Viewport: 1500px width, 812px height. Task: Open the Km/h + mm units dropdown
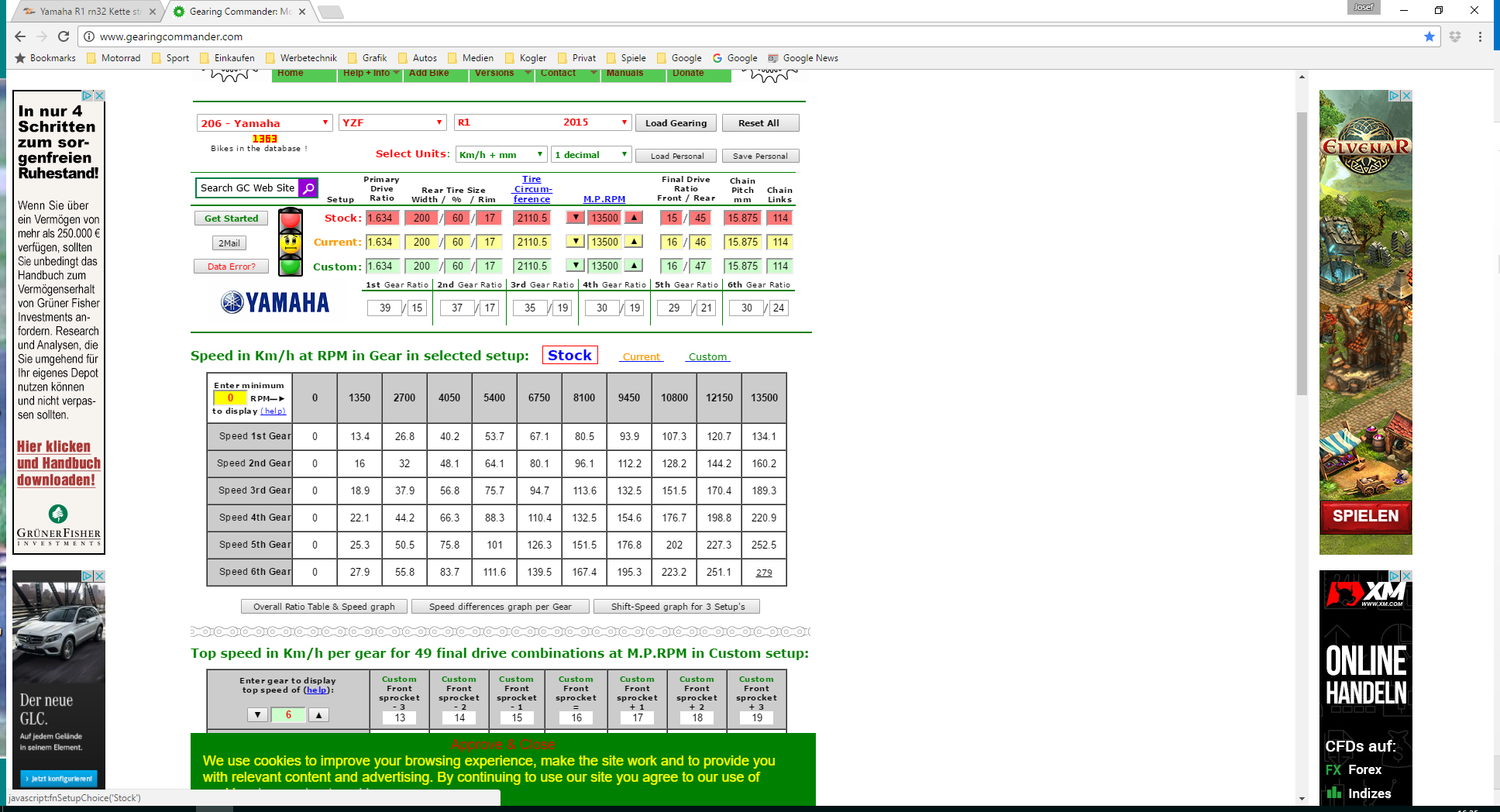pyautogui.click(x=501, y=155)
